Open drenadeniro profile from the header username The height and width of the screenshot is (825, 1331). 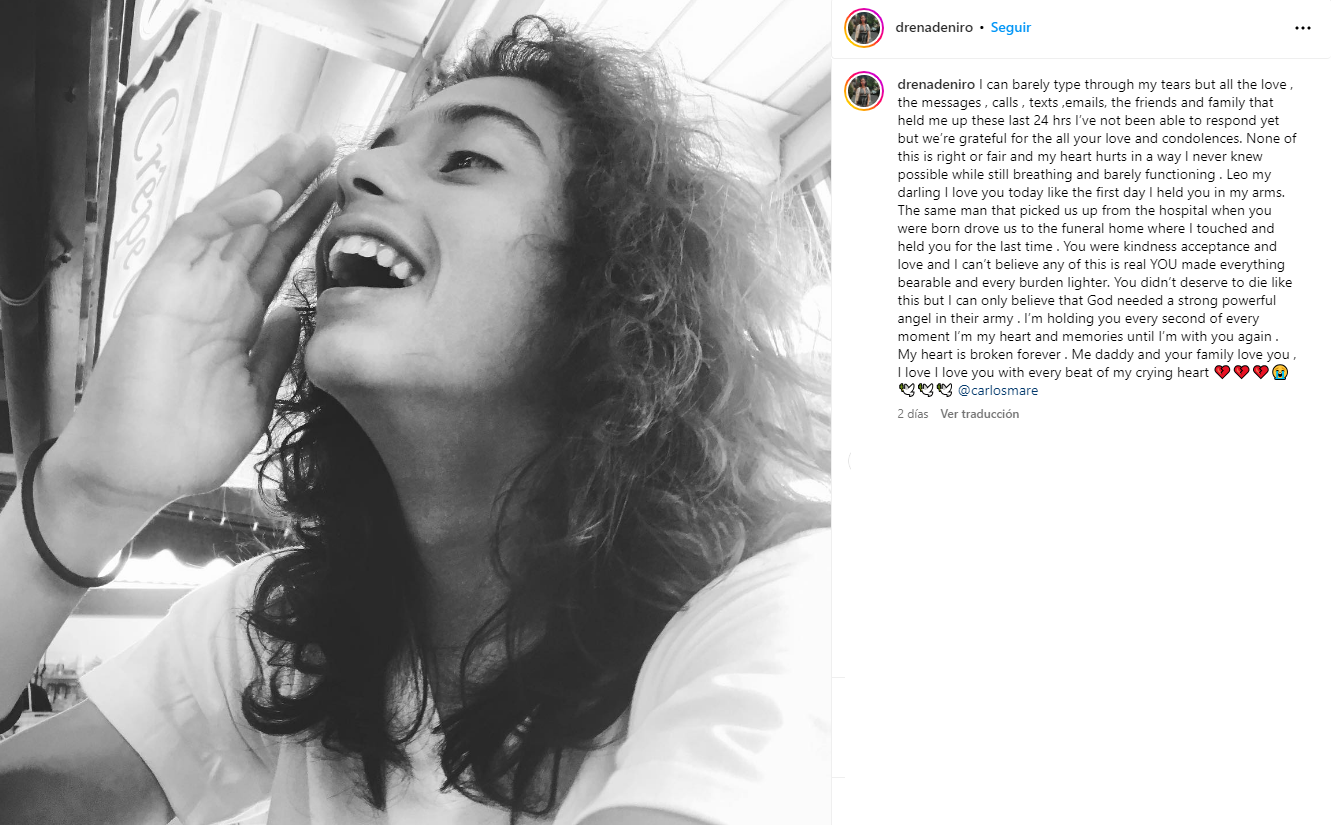[934, 28]
